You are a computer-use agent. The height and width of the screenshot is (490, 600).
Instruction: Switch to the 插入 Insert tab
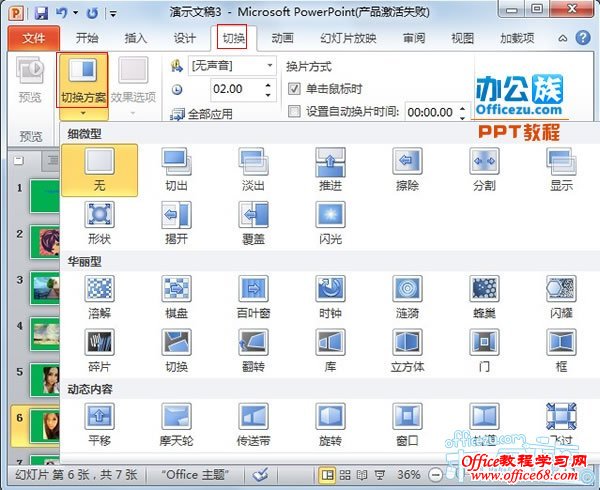[x=135, y=38]
